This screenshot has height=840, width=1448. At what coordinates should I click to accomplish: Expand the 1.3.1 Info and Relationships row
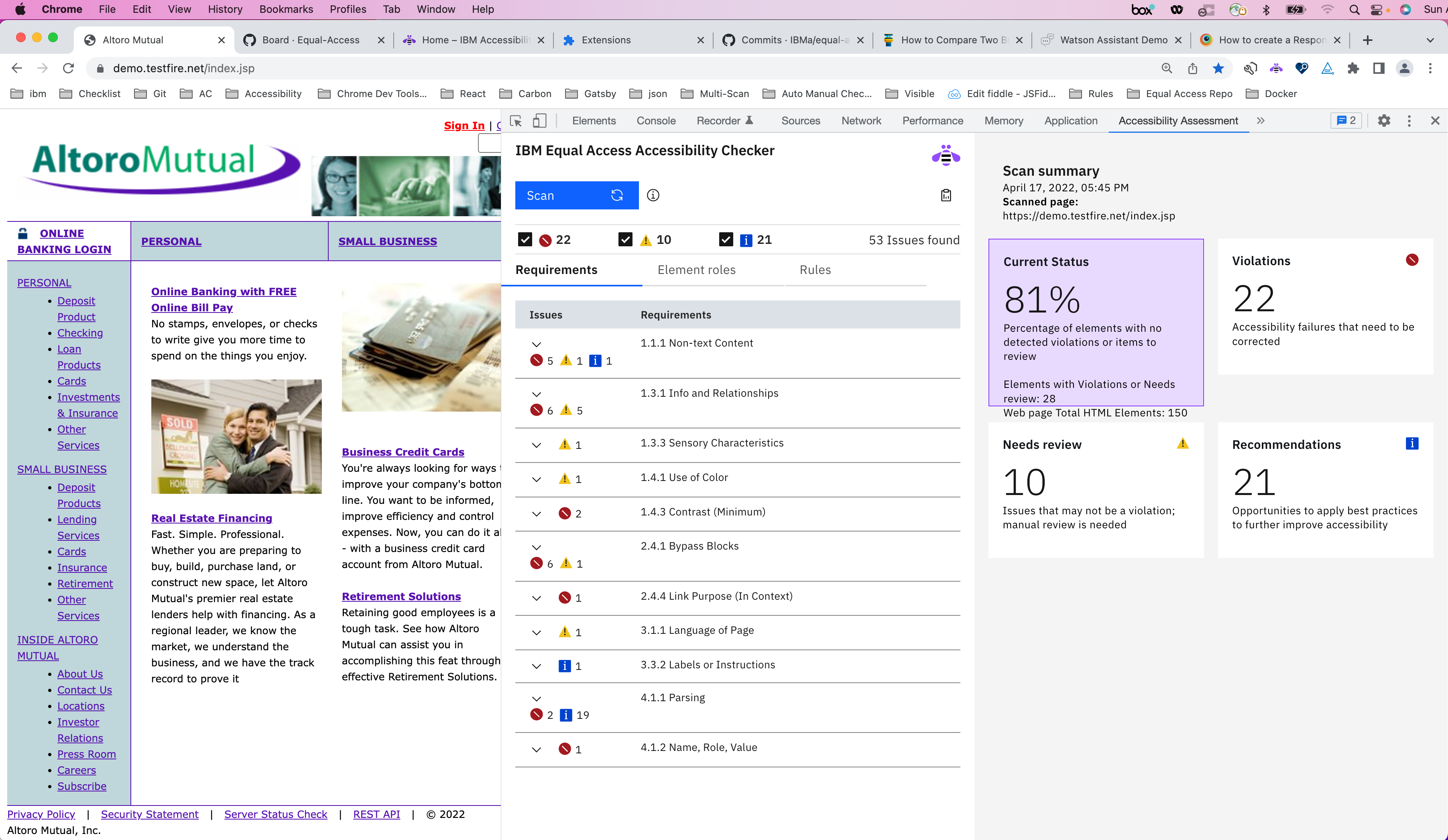(x=536, y=394)
